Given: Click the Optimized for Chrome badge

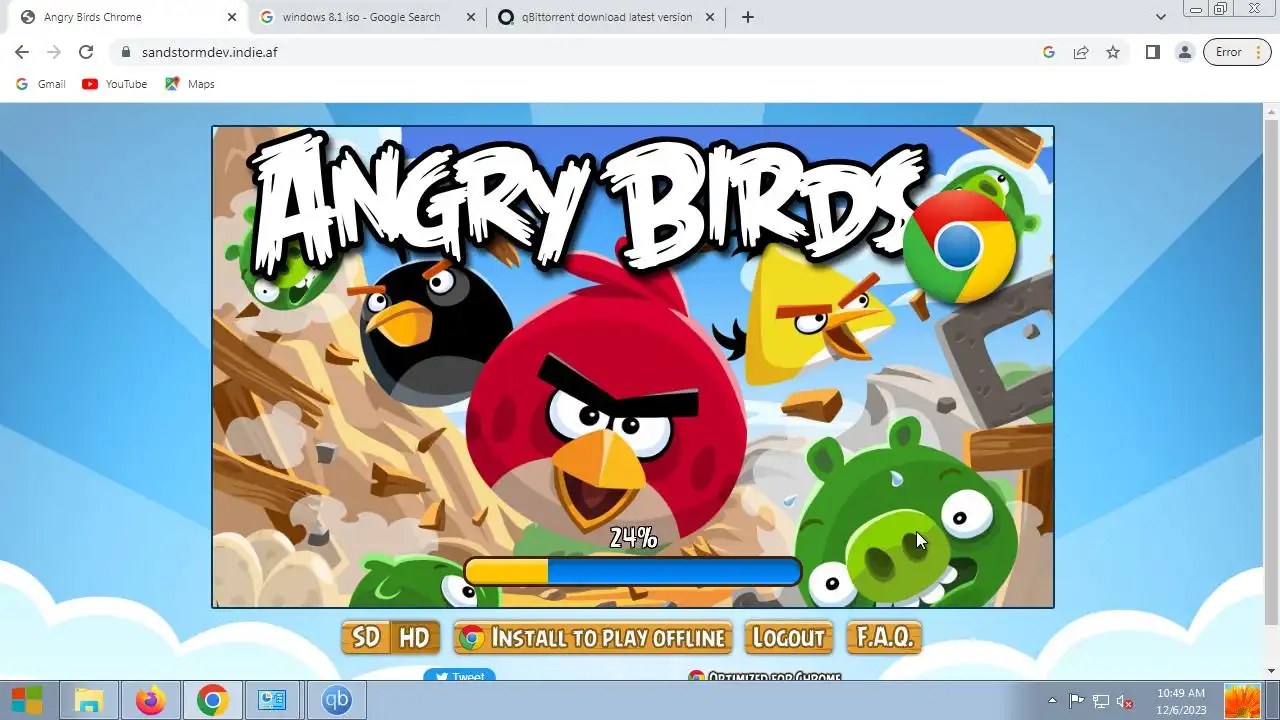Looking at the screenshot, I should (x=766, y=677).
